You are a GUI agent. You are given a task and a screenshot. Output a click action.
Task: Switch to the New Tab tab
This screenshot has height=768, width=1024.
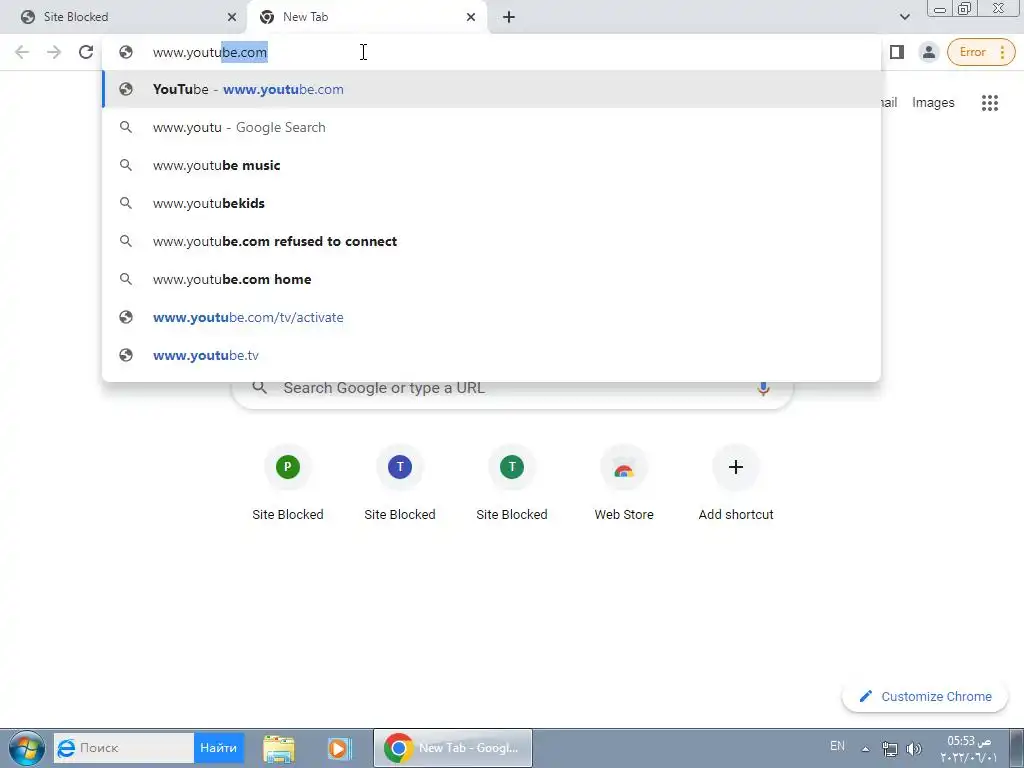coord(366,17)
